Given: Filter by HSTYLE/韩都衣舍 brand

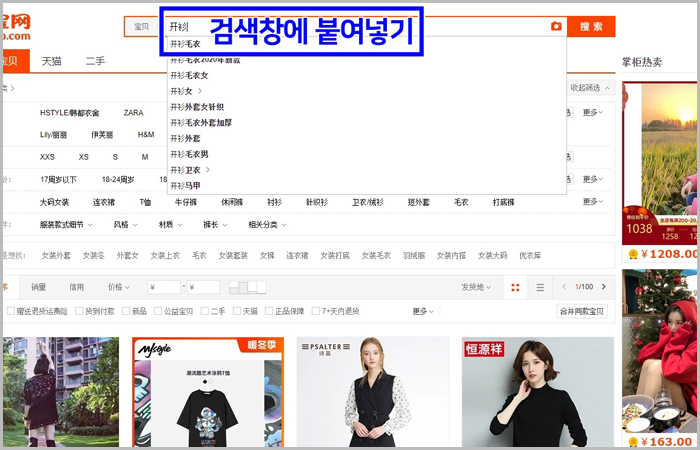Looking at the screenshot, I should click(x=70, y=112).
